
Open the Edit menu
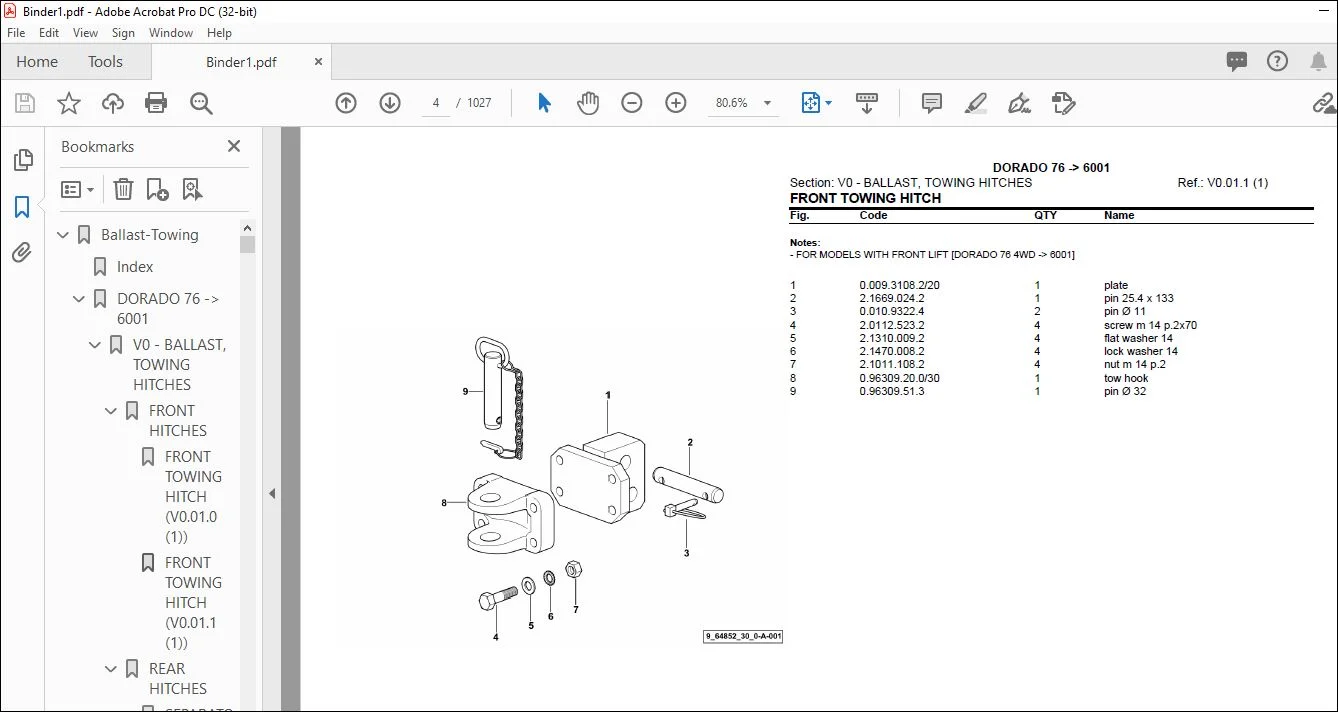(49, 33)
